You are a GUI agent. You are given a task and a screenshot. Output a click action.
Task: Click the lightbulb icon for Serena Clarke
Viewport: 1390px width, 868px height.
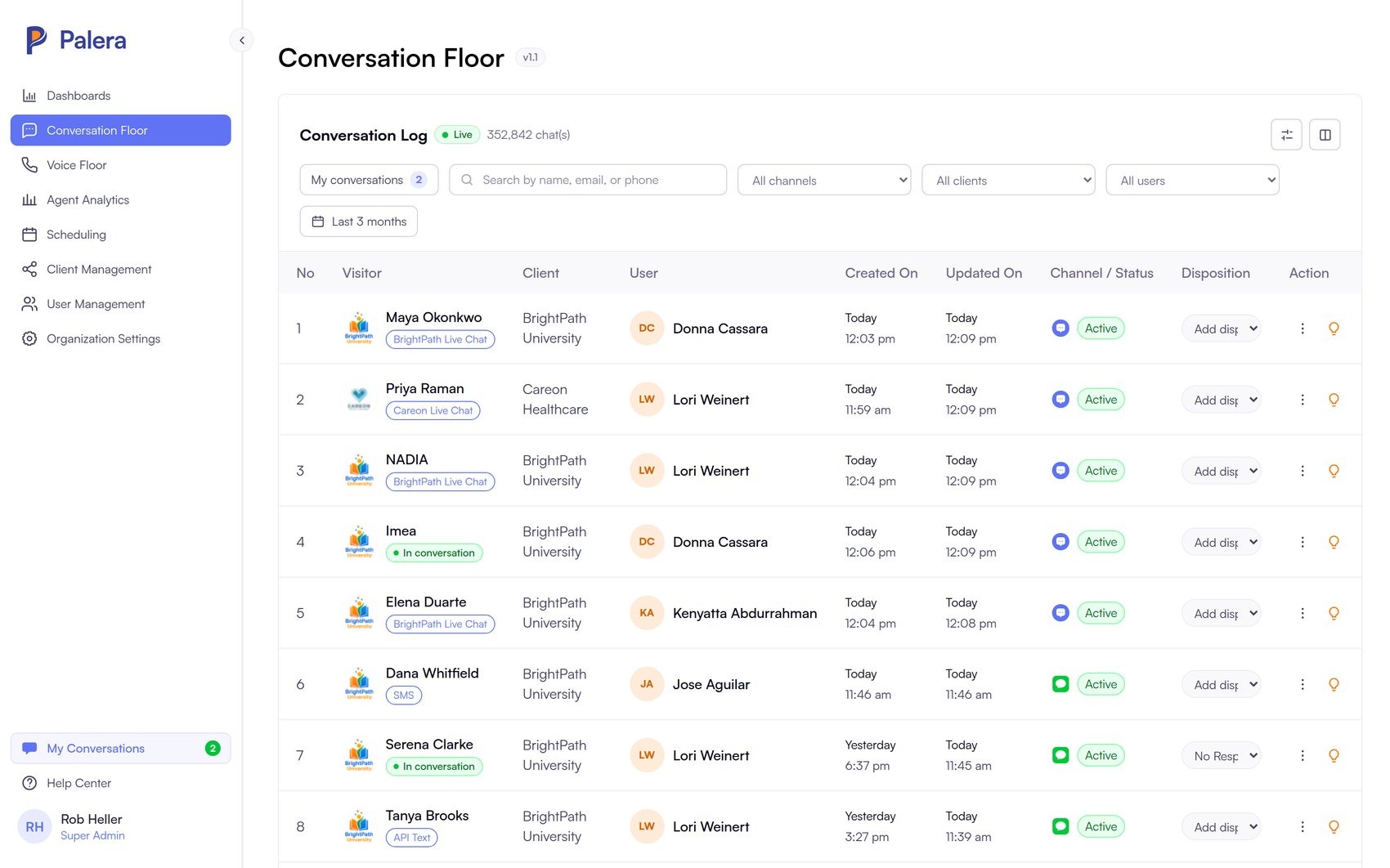click(x=1334, y=755)
